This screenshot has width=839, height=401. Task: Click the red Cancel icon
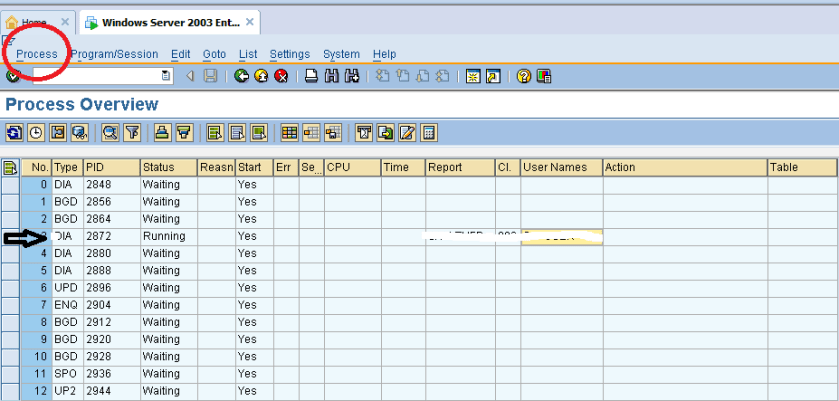pos(282,76)
